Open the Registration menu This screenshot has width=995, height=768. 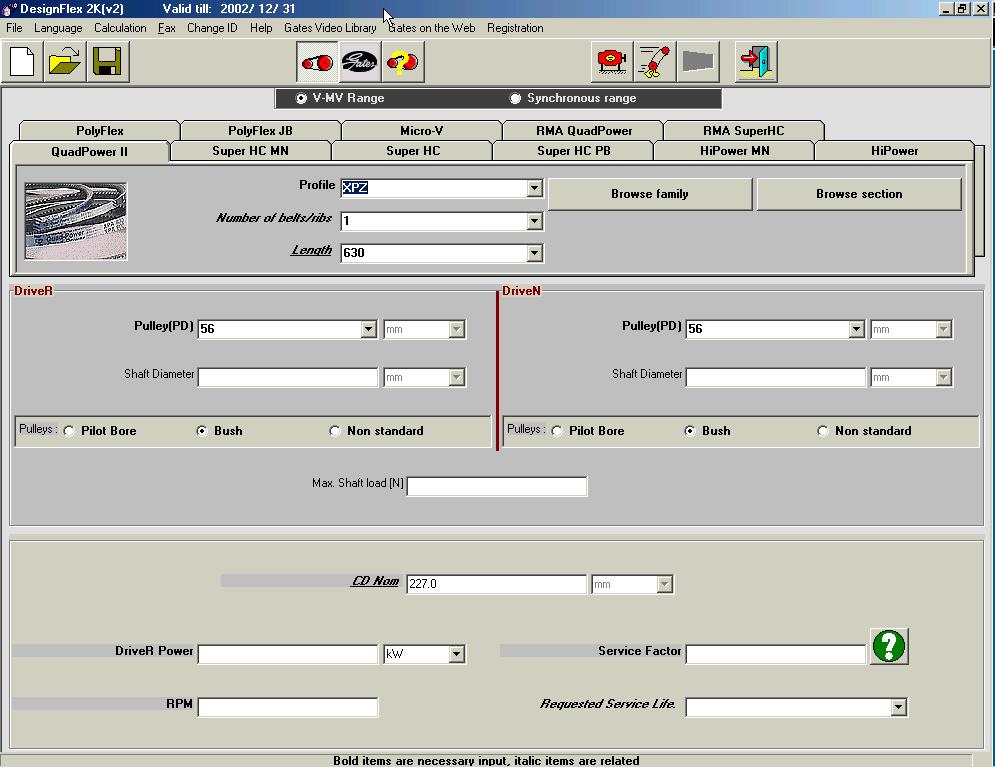pyautogui.click(x=515, y=28)
